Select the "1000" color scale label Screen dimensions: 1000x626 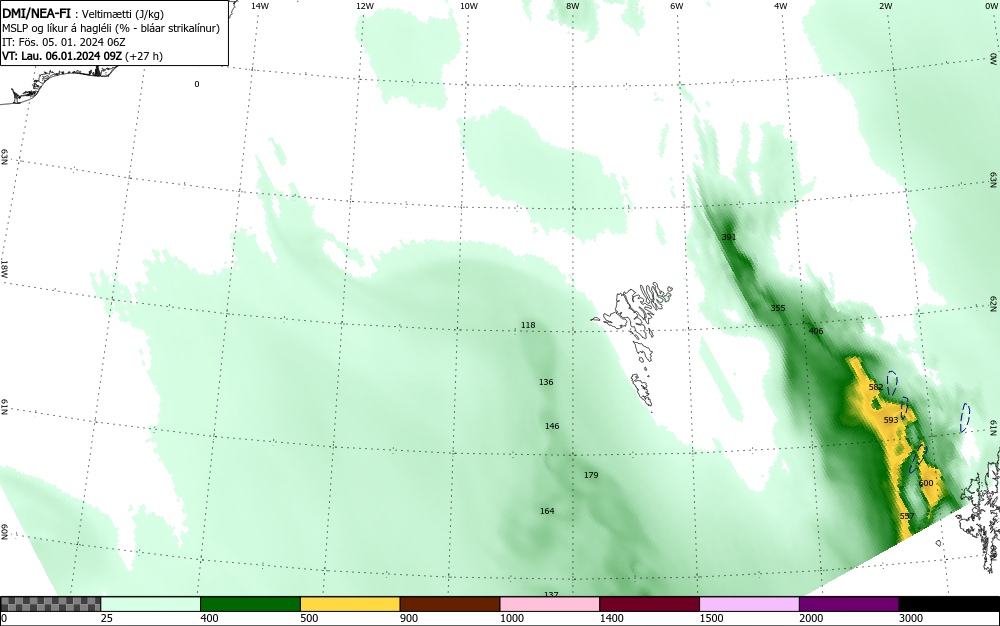[511, 618]
